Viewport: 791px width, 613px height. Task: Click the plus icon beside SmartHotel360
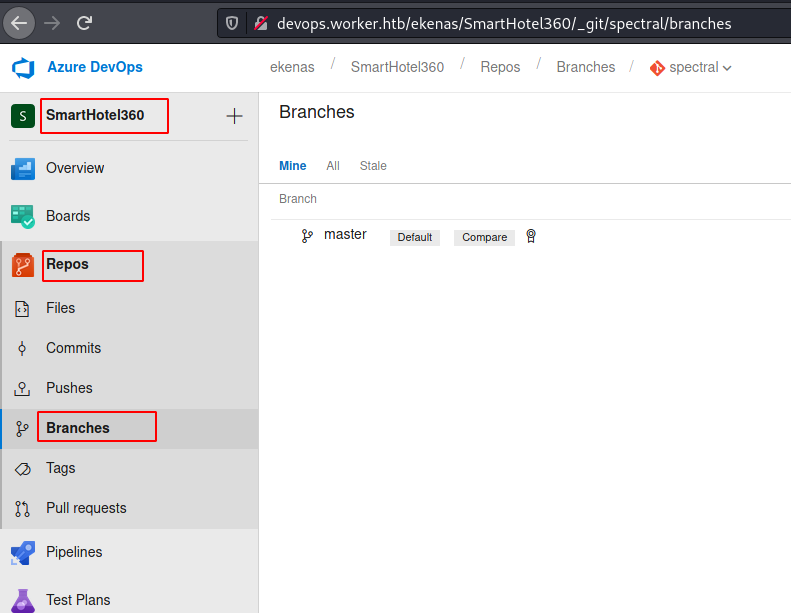pos(234,116)
